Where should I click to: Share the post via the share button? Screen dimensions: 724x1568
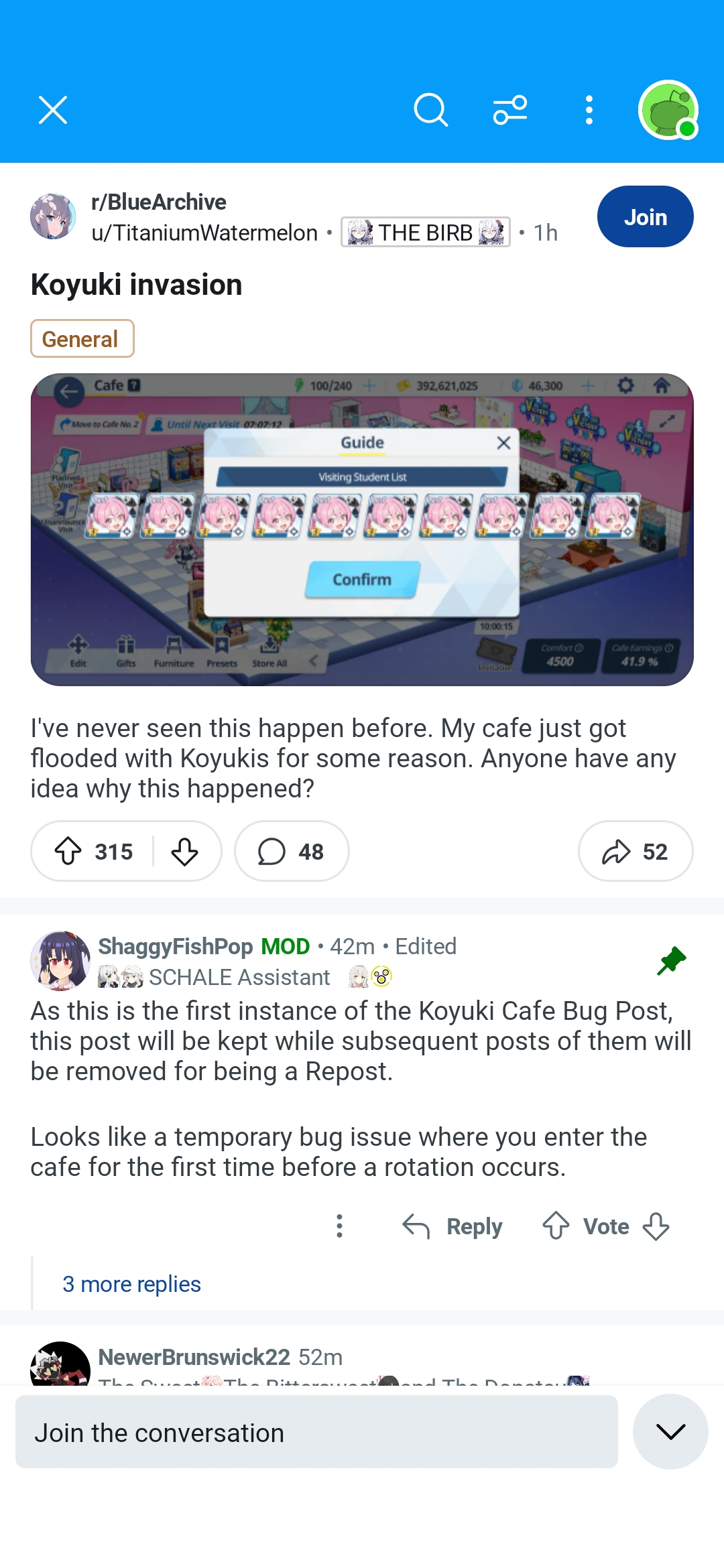click(636, 852)
